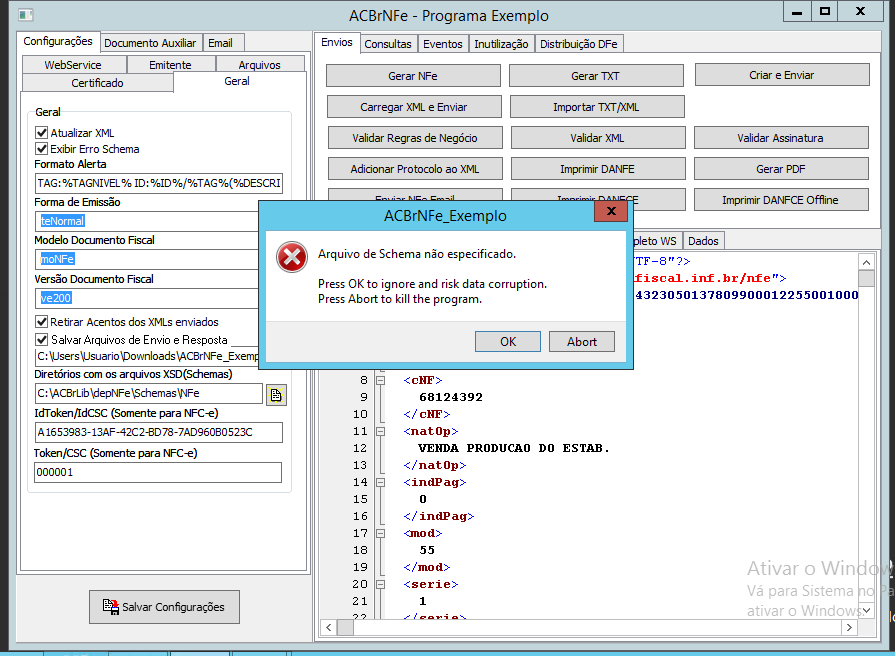Click the application icon in the title bar
The image size is (895, 656).
[x=25, y=15]
